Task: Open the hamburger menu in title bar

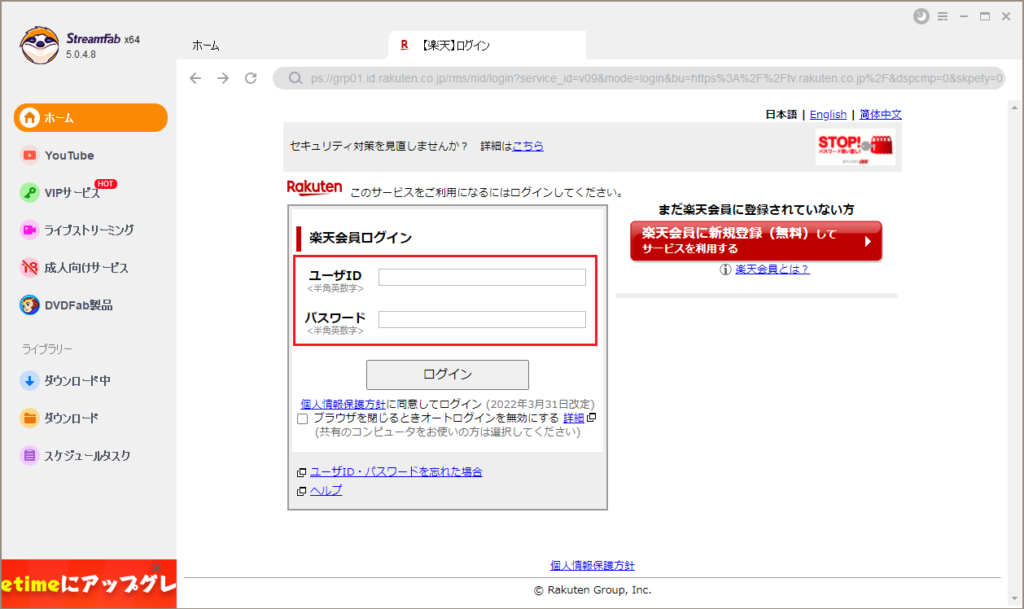Action: tap(942, 16)
